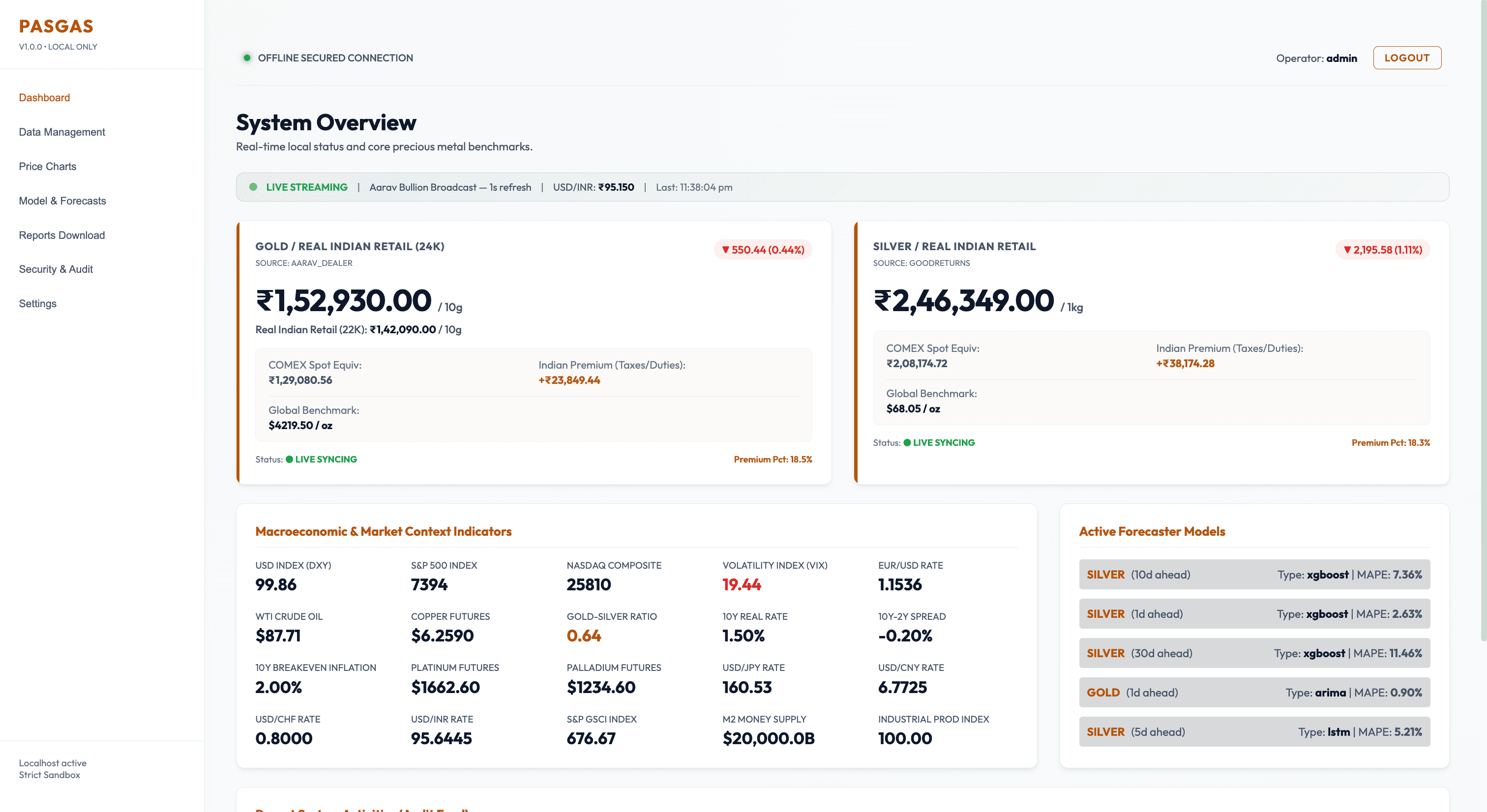
Task: Click USD/CNY rate value 6.7725
Action: click(x=902, y=687)
